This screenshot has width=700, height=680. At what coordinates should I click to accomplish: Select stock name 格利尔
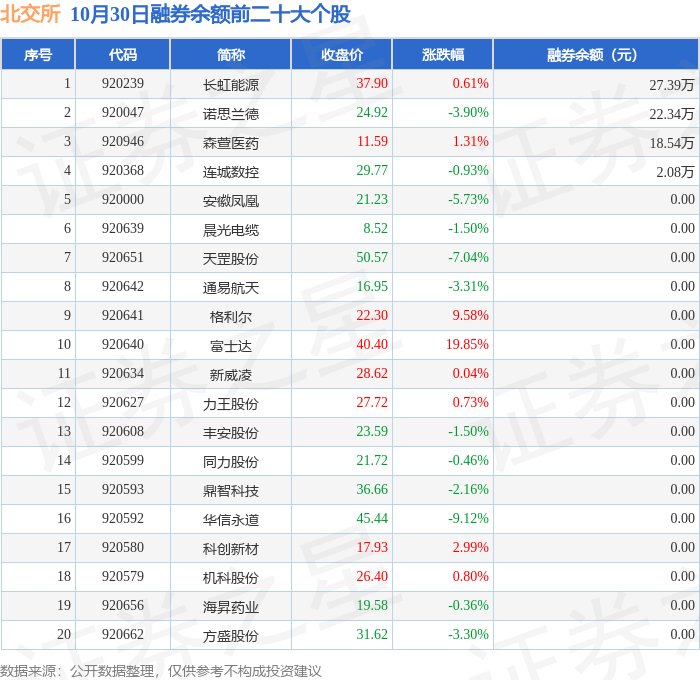tap(231, 317)
